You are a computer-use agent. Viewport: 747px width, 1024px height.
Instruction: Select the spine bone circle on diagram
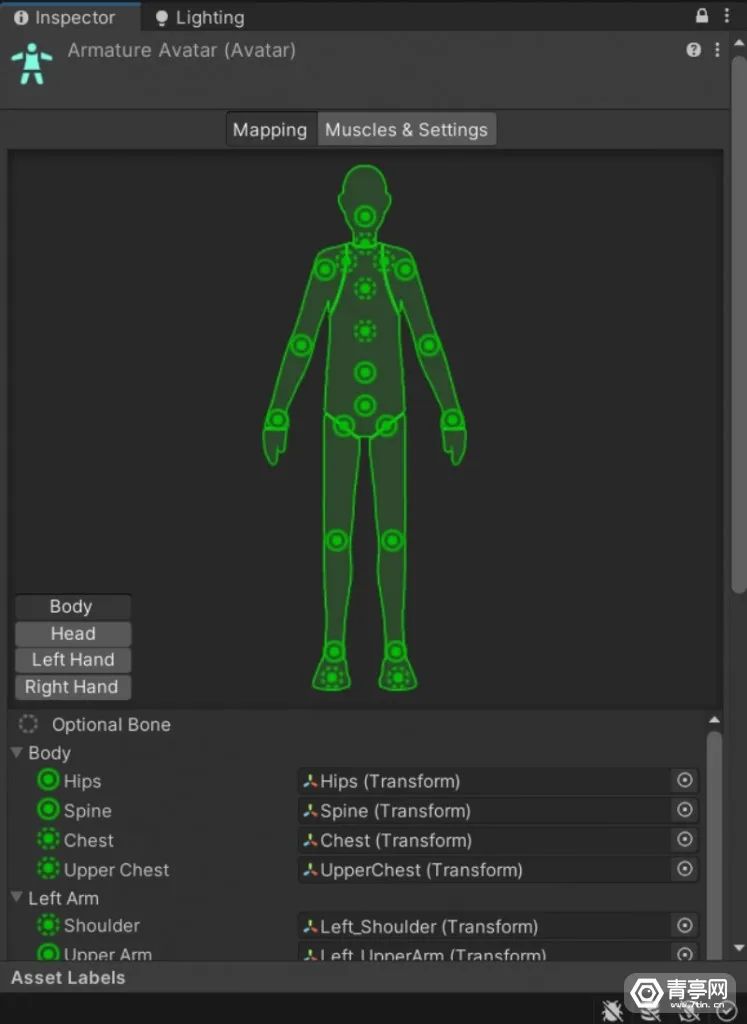365,372
